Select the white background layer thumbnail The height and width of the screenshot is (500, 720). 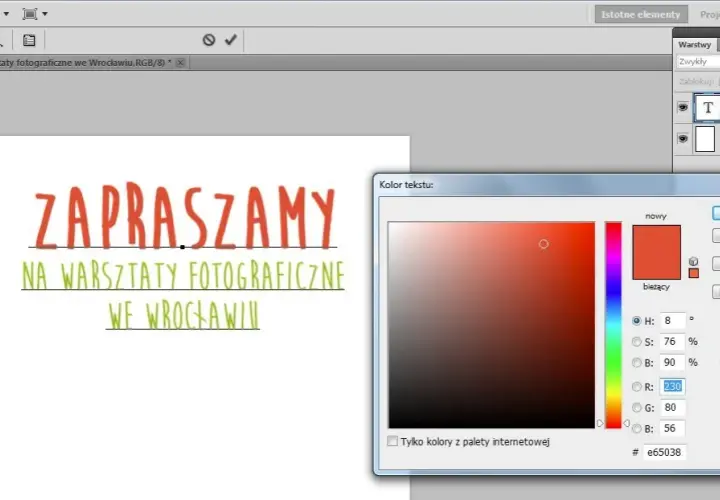[705, 139]
